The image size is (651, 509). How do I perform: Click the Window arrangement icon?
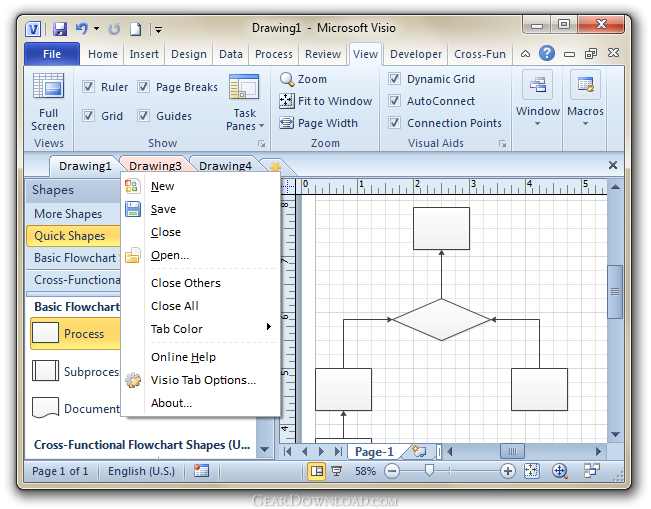coord(537,85)
